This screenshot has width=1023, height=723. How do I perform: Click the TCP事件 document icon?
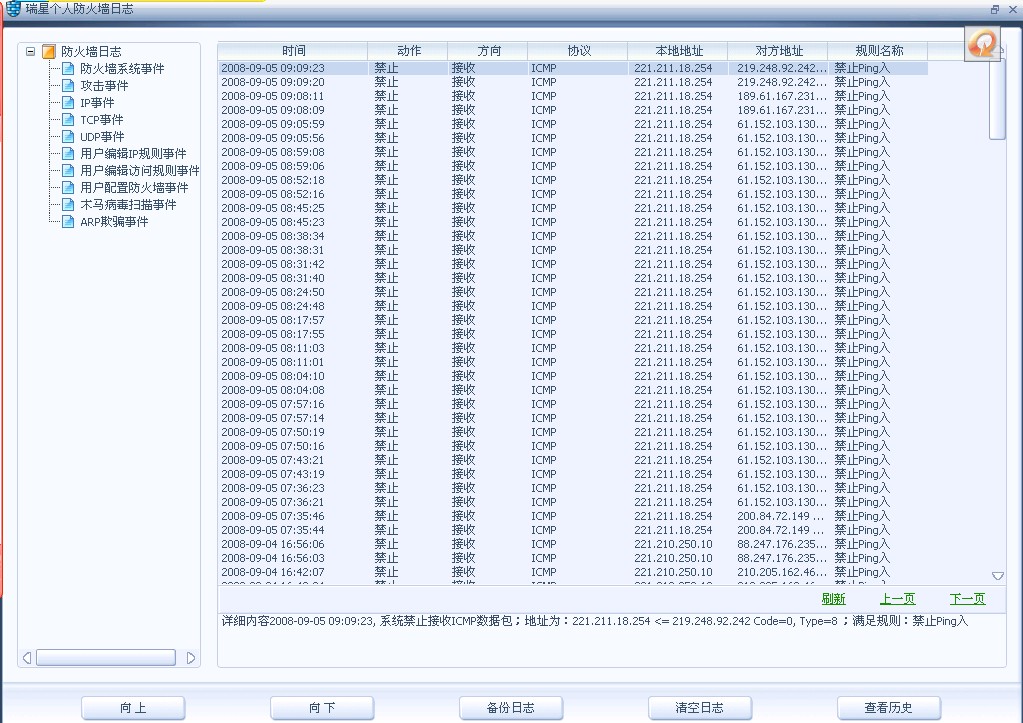pos(68,119)
